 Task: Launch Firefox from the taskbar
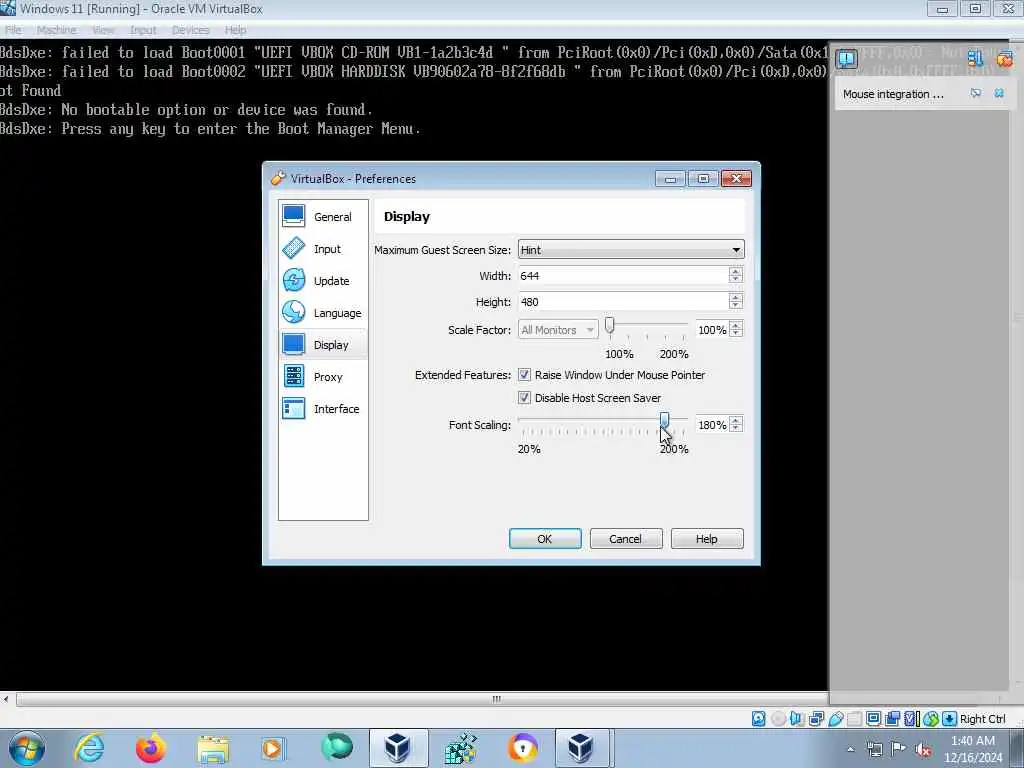150,748
